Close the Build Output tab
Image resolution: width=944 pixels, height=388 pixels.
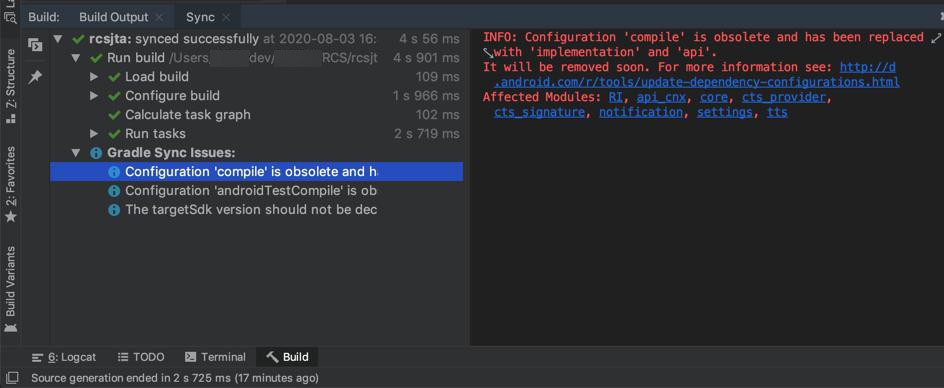point(159,17)
